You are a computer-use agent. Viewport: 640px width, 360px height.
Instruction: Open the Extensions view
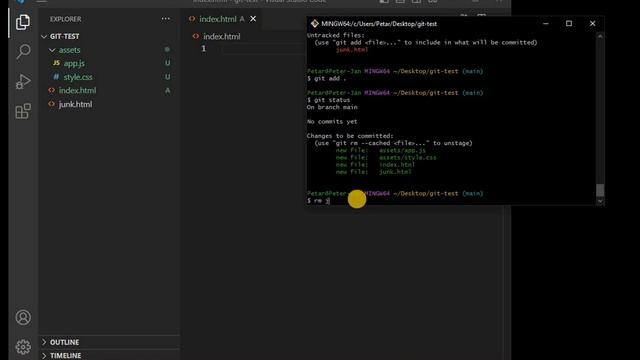23,111
